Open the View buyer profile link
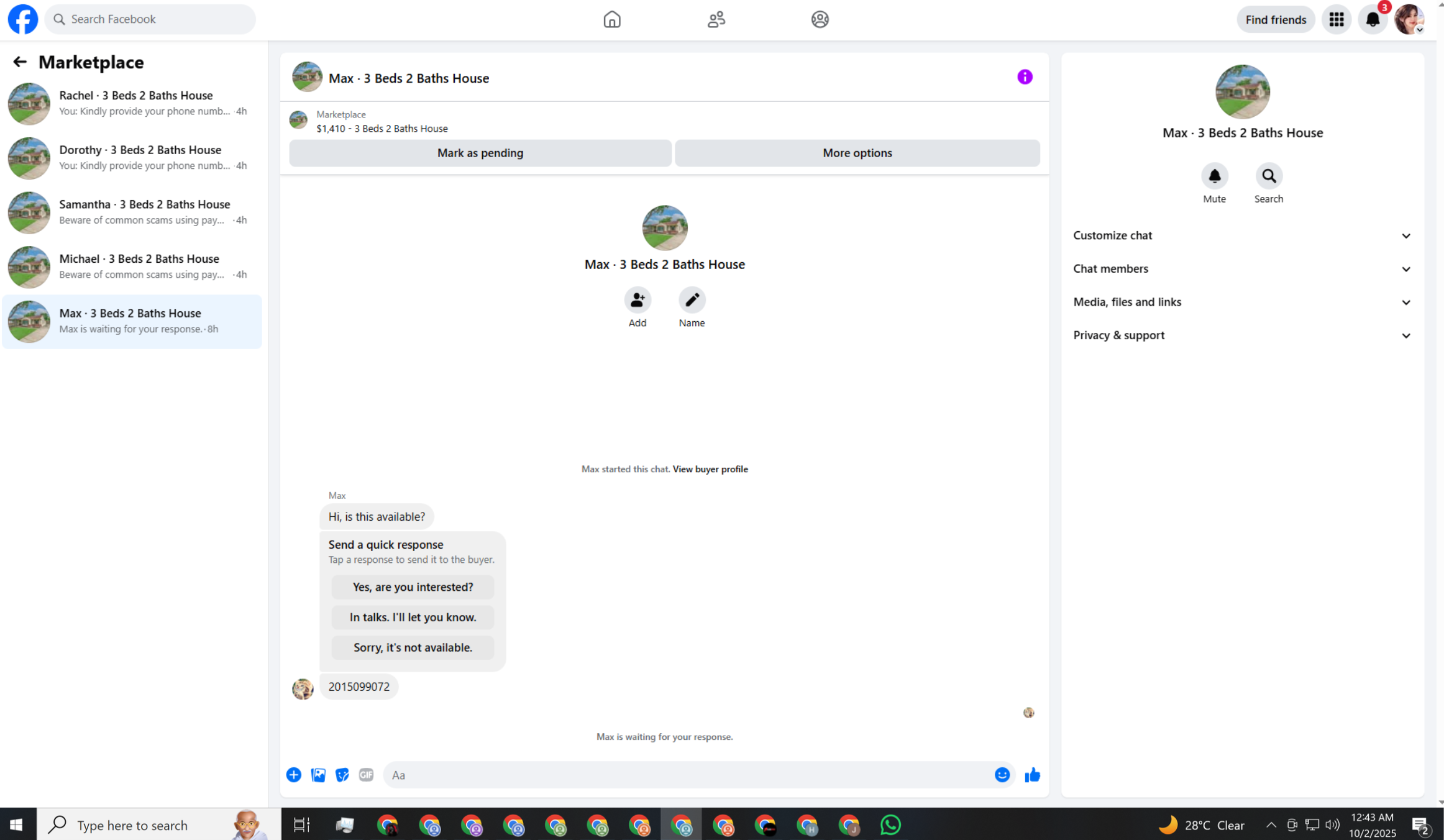The image size is (1444, 840). [710, 469]
